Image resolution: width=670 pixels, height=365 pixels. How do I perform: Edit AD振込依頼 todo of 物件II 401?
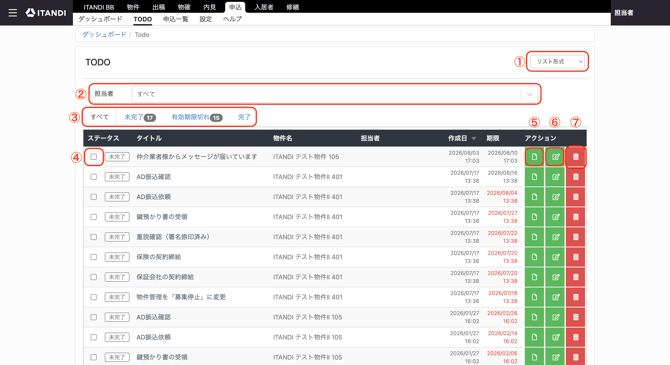pos(555,197)
